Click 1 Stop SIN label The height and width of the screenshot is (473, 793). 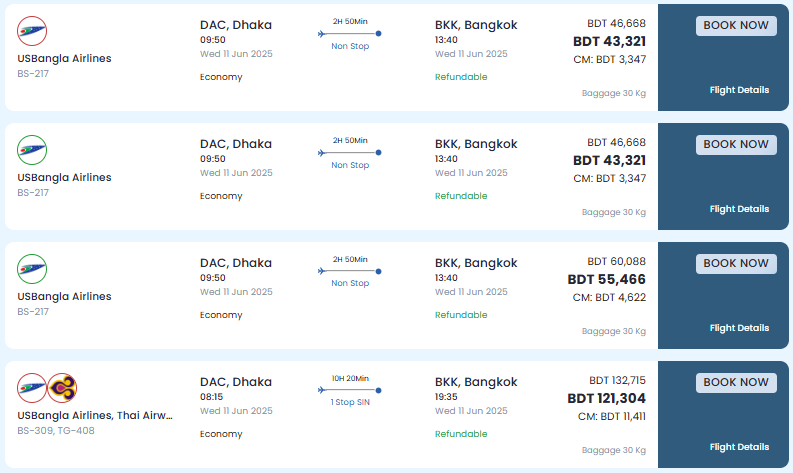coord(350,402)
